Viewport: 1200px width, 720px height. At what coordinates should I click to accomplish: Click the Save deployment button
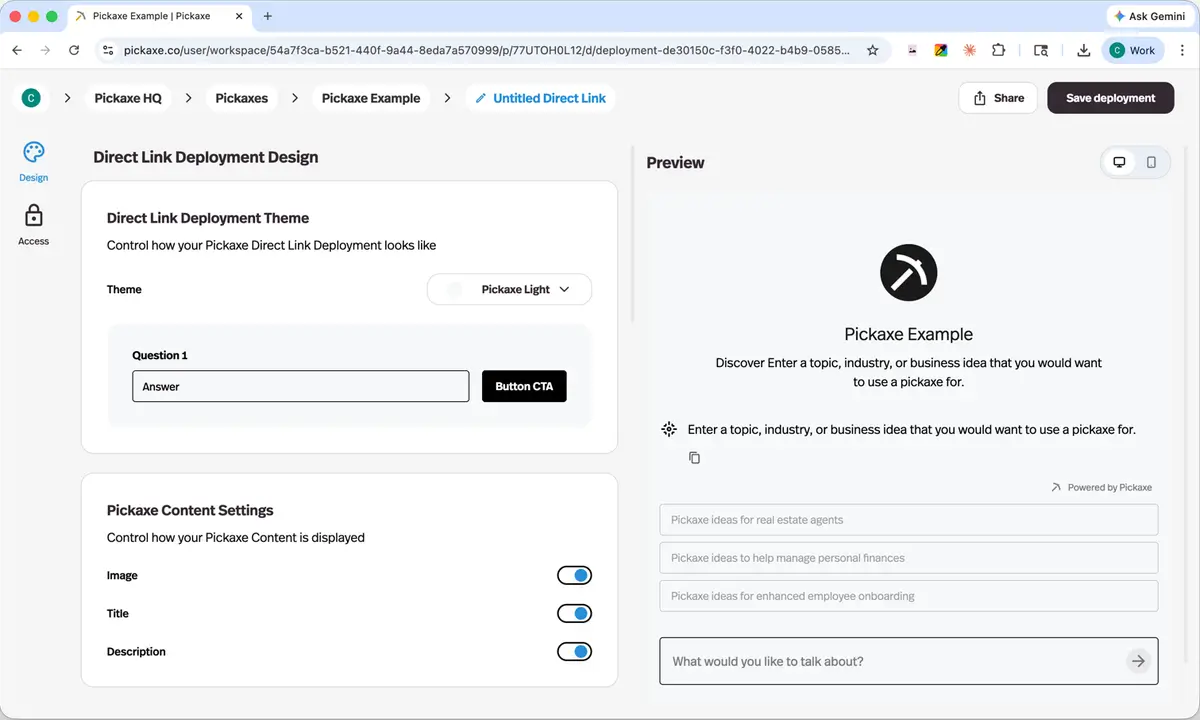pos(1110,98)
